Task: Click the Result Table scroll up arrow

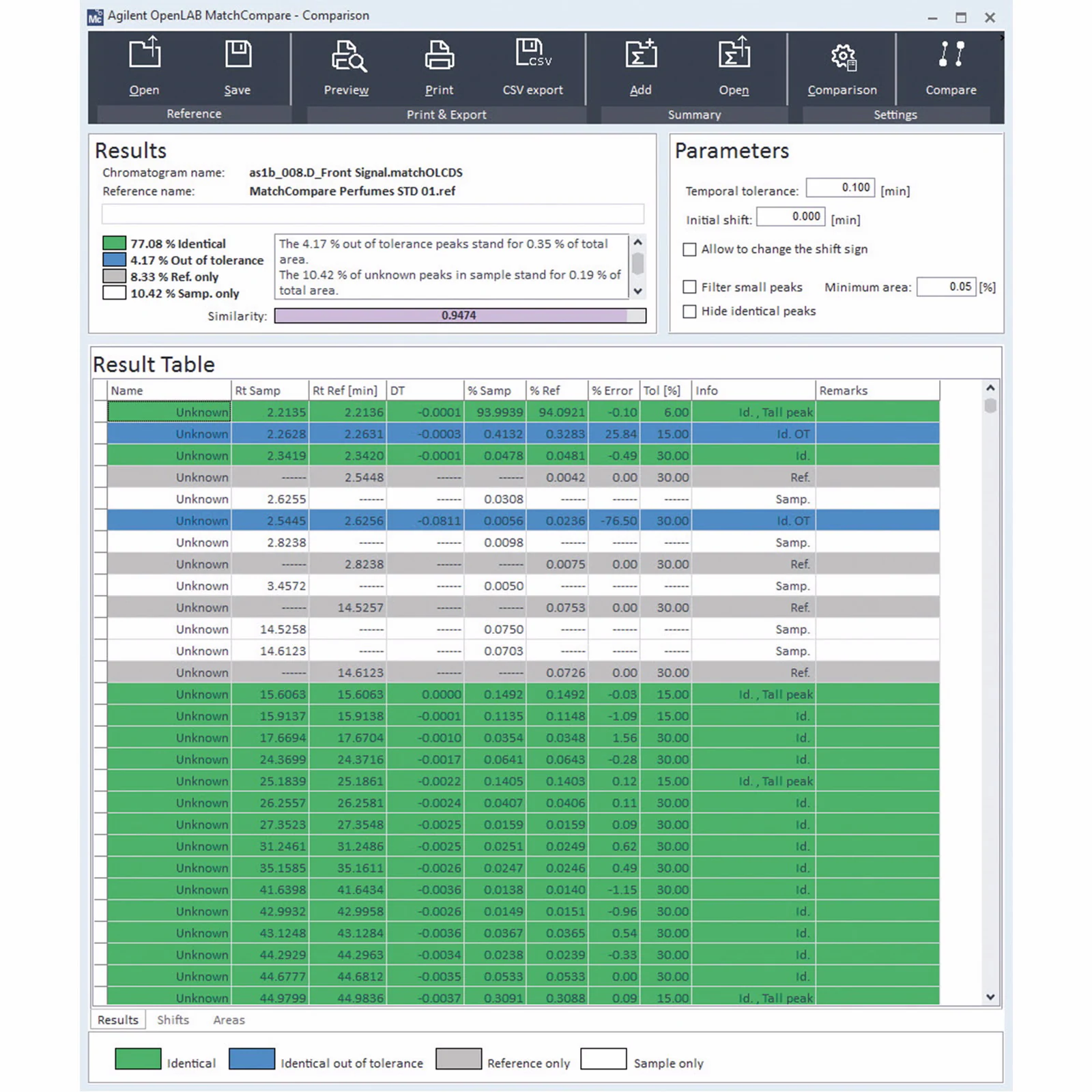Action: [990, 388]
